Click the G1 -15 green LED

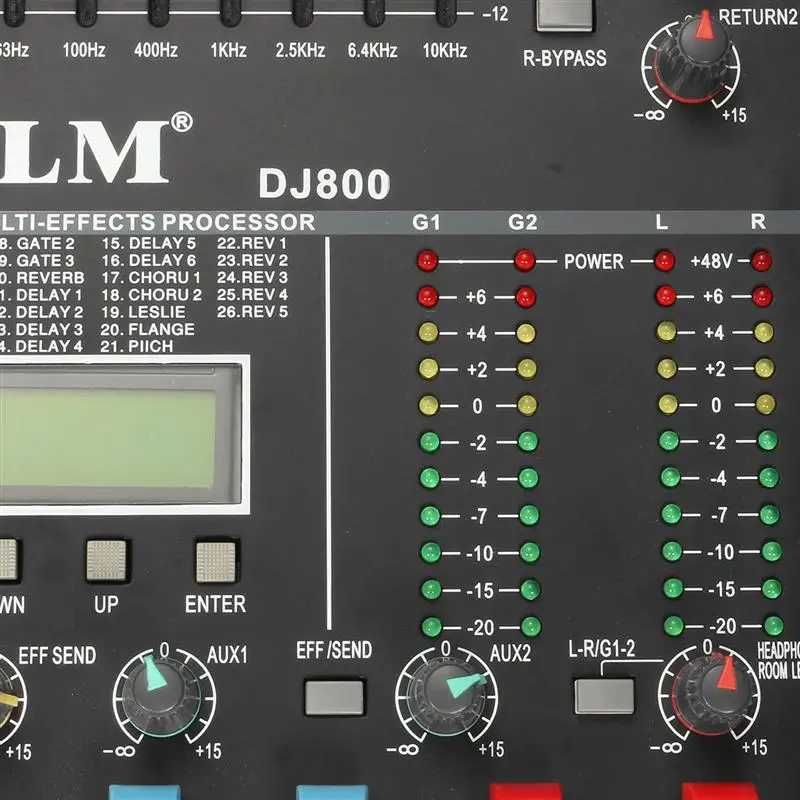tap(431, 590)
